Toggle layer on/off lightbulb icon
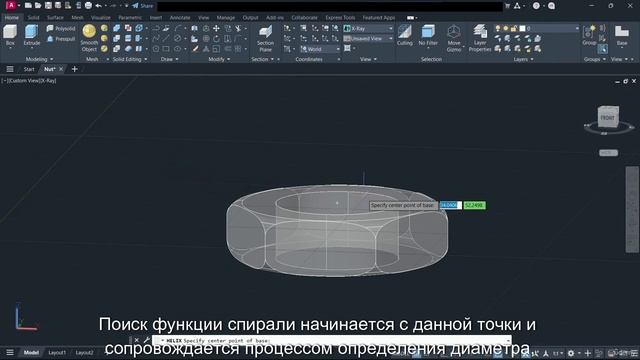Image resolution: width=640 pixels, height=360 pixels. pos(498,28)
